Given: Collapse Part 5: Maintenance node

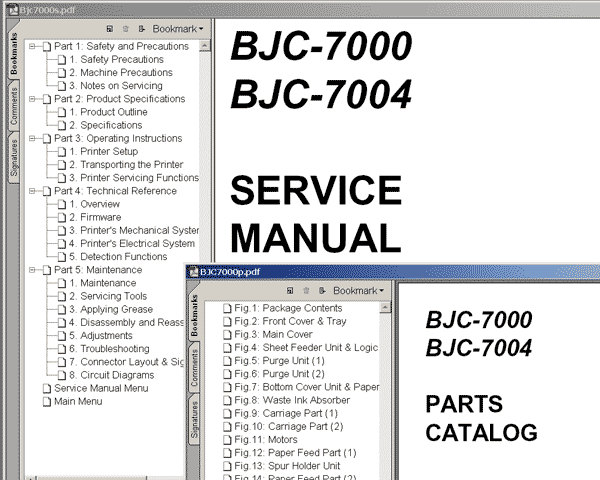Looking at the screenshot, I should click(x=32, y=270).
